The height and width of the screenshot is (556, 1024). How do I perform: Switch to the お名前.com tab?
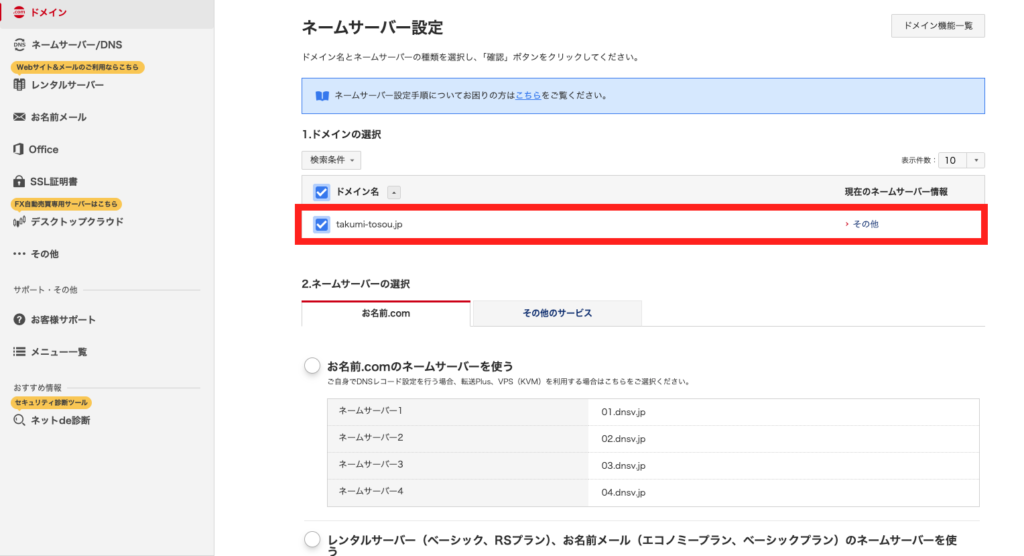point(386,313)
